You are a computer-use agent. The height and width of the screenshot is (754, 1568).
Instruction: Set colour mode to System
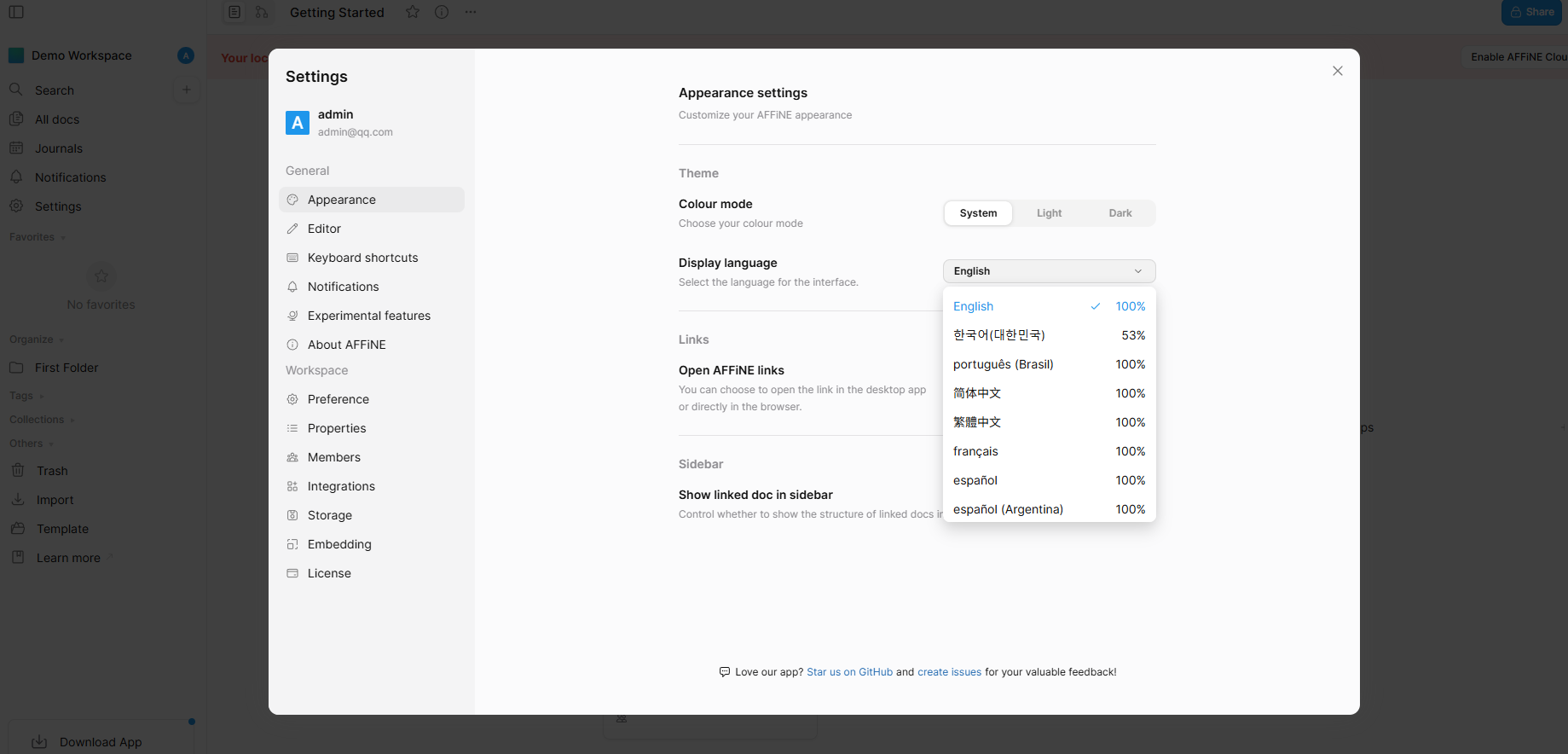click(x=978, y=213)
